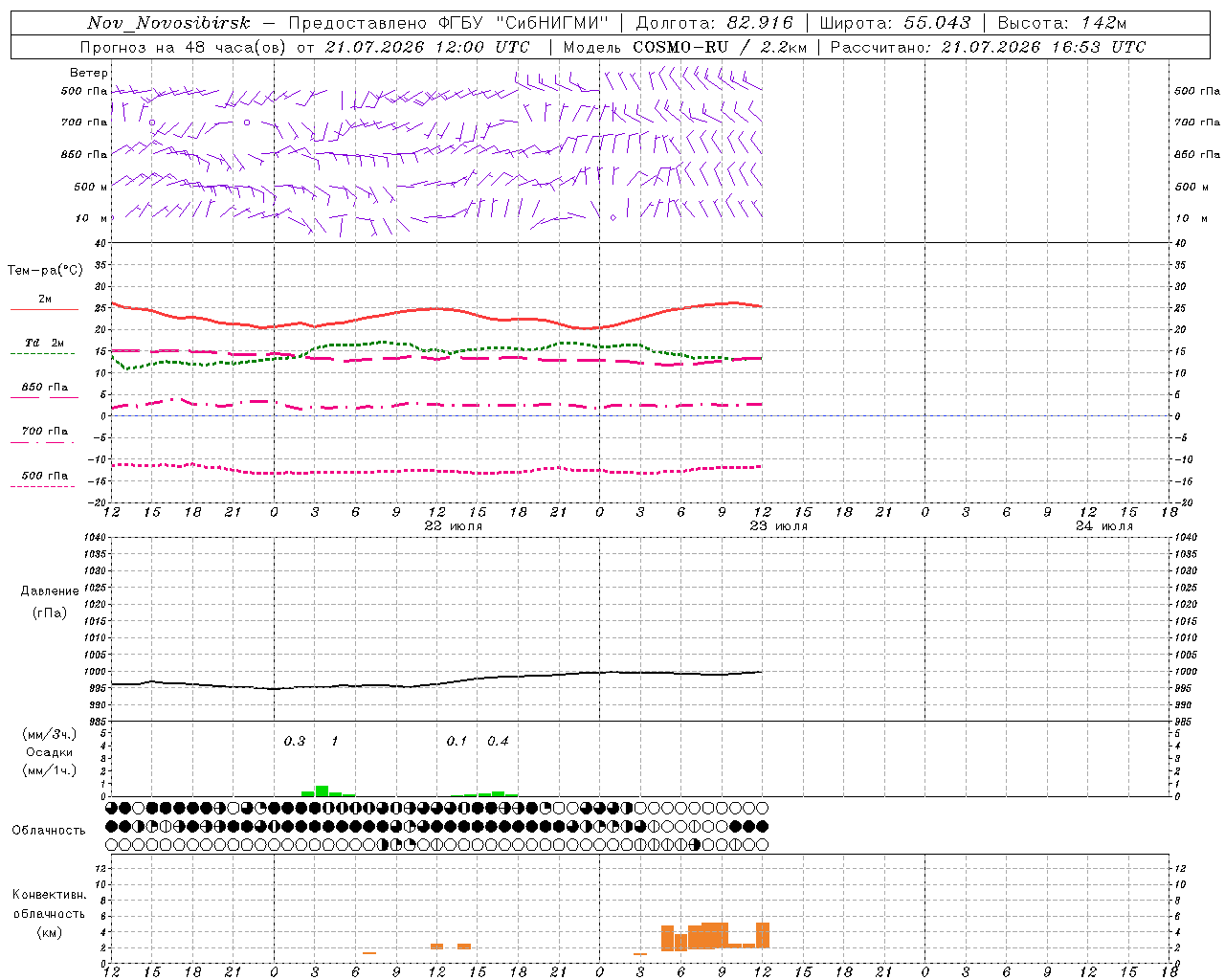Click the COSMO-RU model name in header
Viewport: 1225px width, 980px height.
680,47
